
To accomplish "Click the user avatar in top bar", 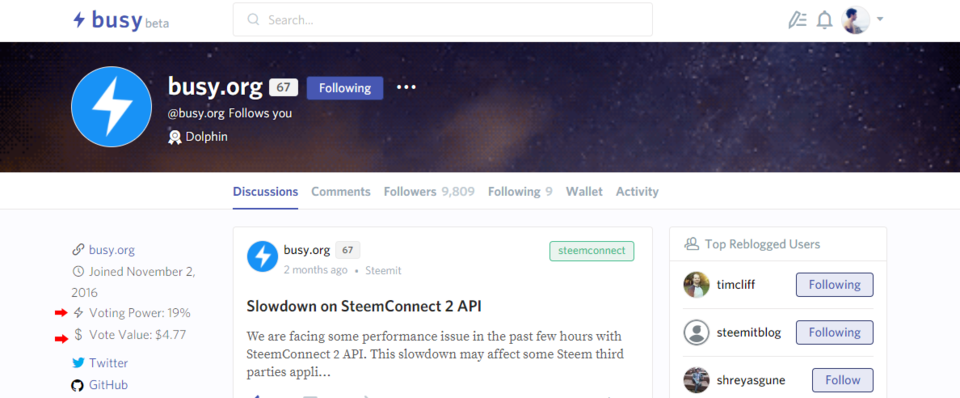I will click(x=855, y=20).
